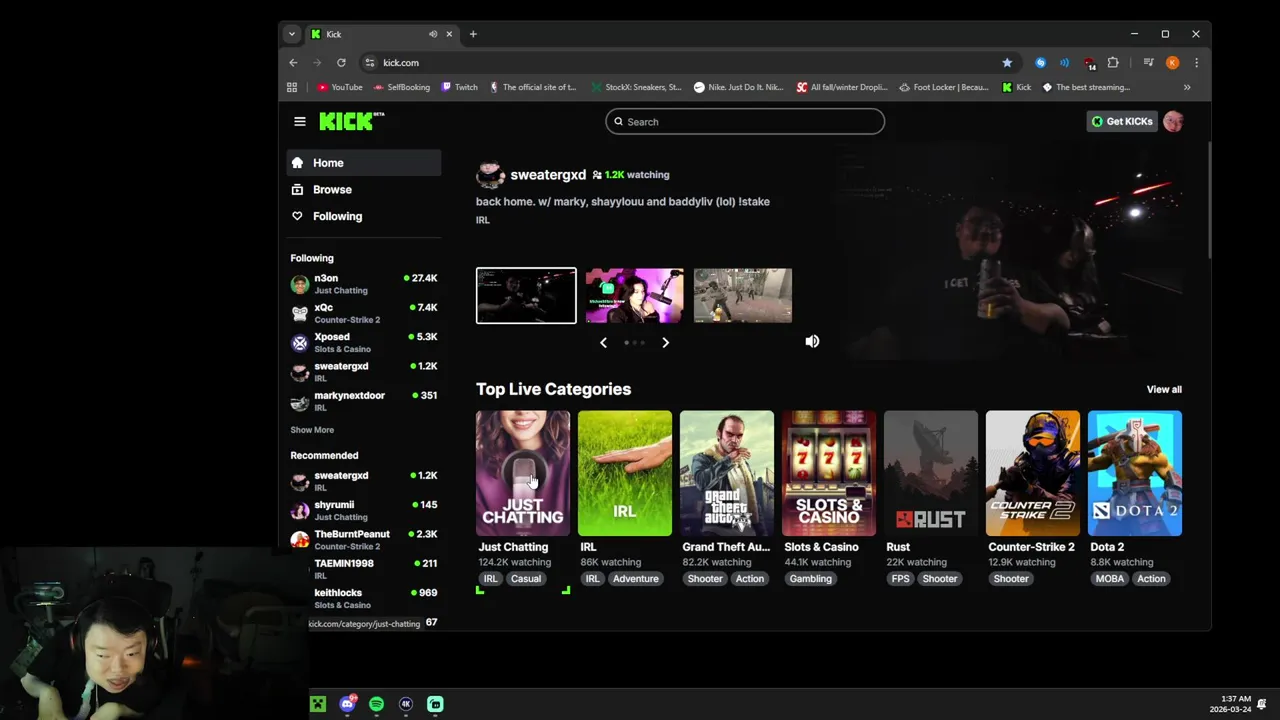Image resolution: width=1280 pixels, height=720 pixels.
Task: Click the blue circular extension icon
Action: coord(1040,62)
